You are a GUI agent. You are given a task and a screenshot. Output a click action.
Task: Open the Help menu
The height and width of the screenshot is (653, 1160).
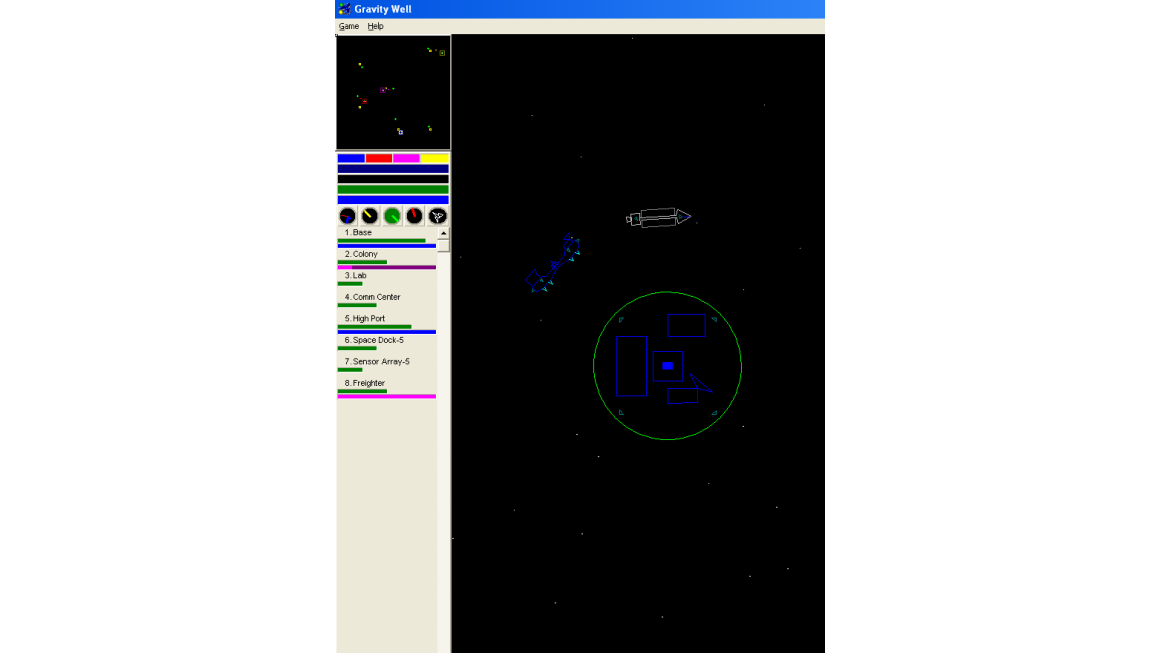tap(375, 26)
